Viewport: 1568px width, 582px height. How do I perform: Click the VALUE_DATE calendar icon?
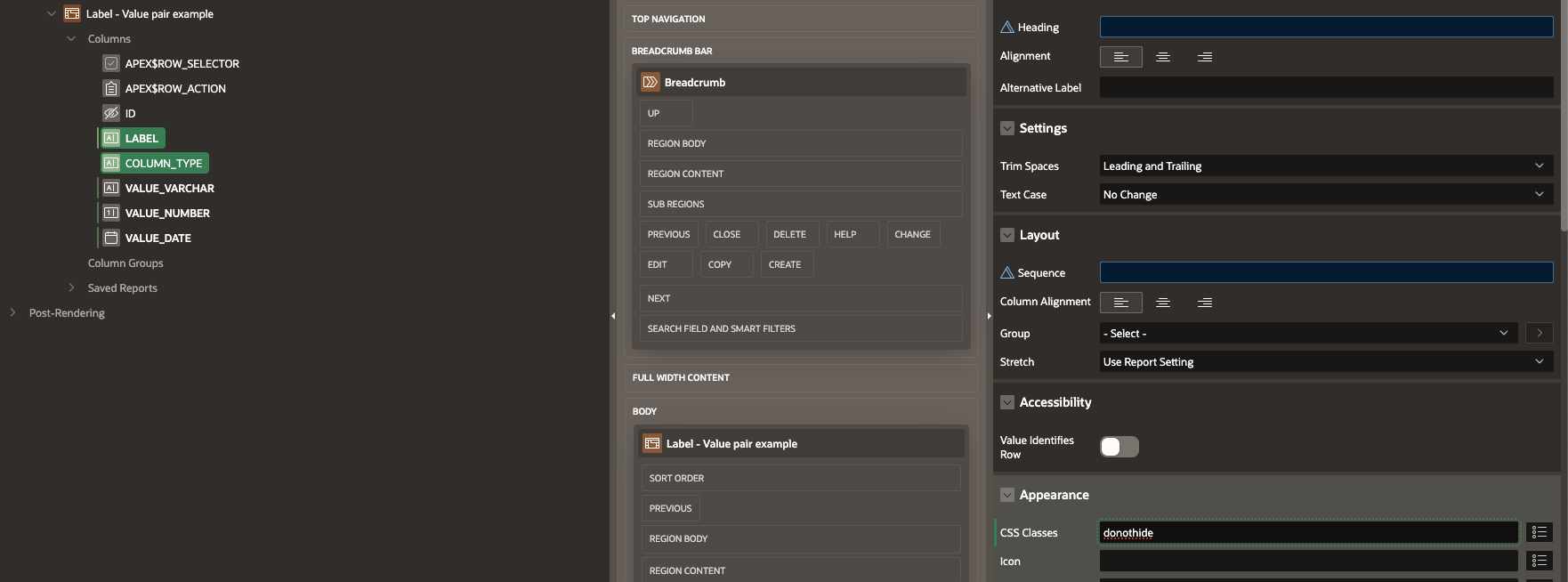pos(111,238)
